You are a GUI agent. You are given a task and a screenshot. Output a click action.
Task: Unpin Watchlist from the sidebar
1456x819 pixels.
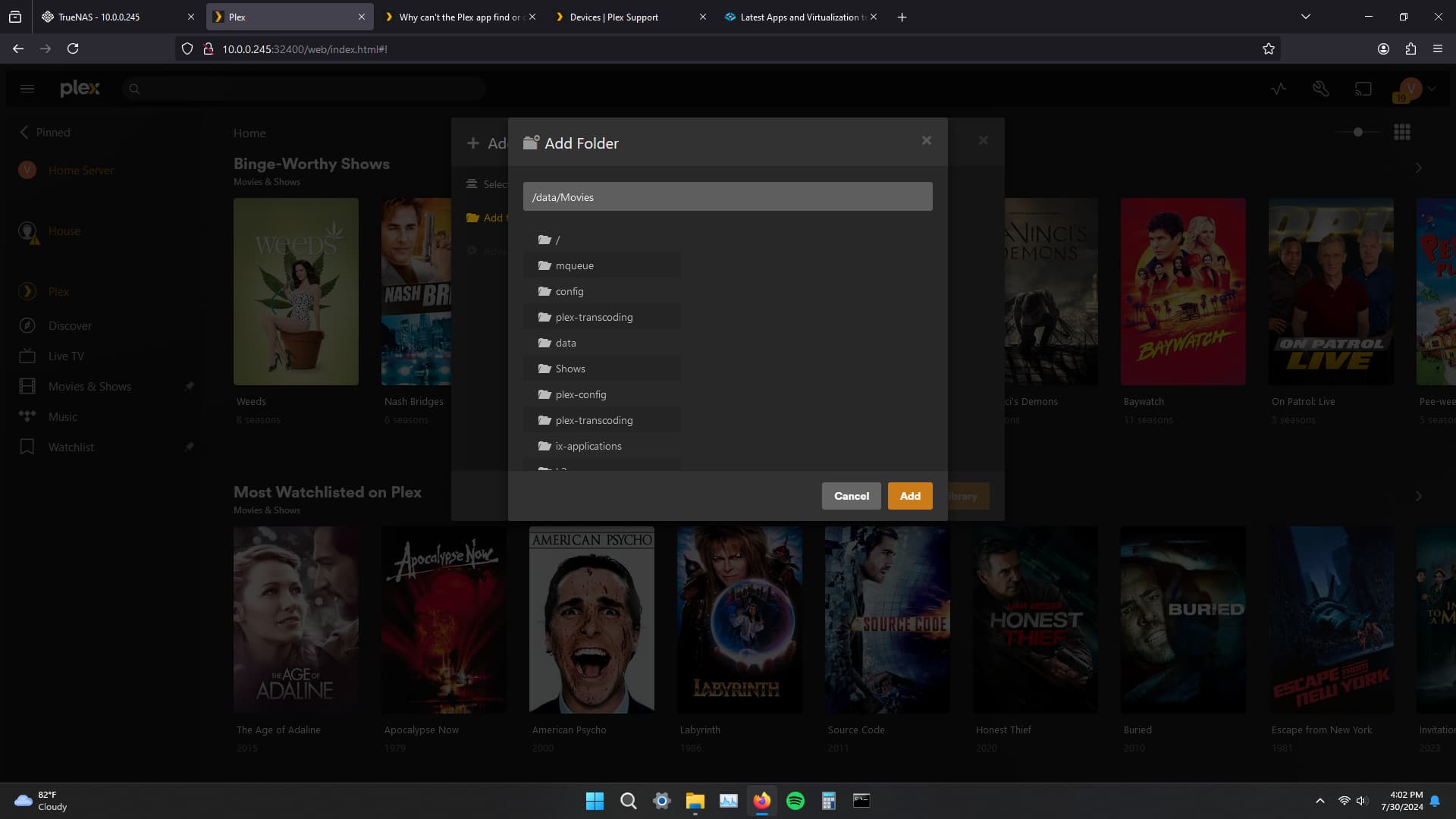(190, 447)
